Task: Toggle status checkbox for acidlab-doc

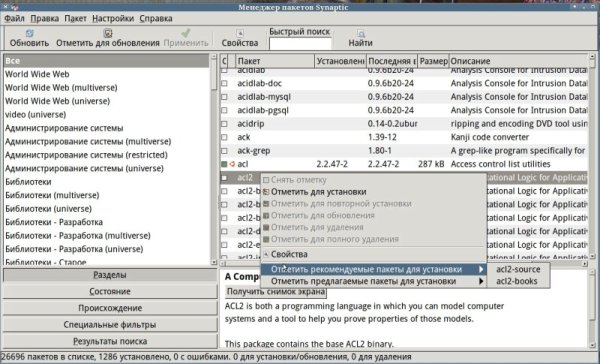Action: 224,83
